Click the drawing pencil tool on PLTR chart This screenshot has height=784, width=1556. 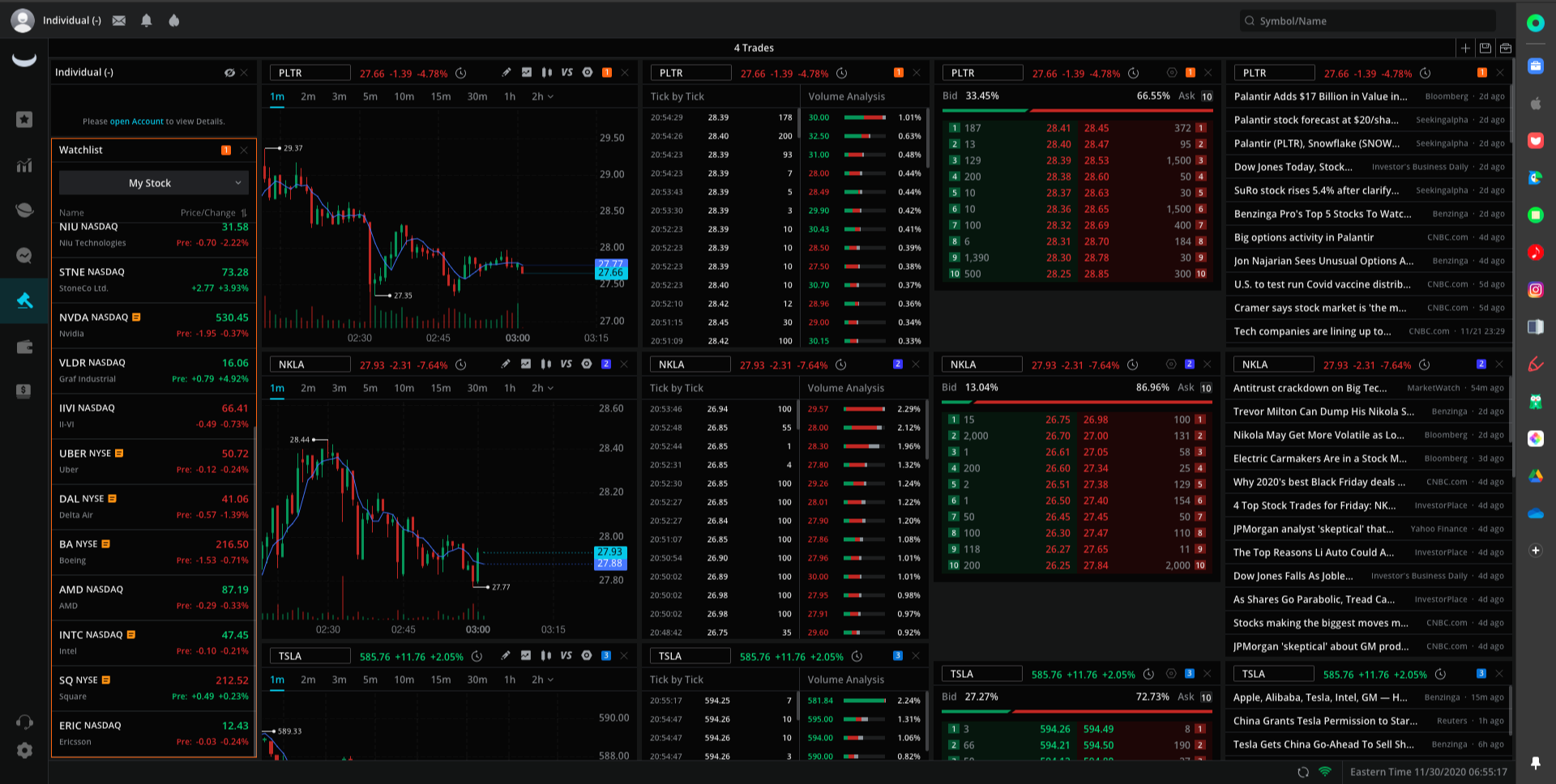click(507, 72)
